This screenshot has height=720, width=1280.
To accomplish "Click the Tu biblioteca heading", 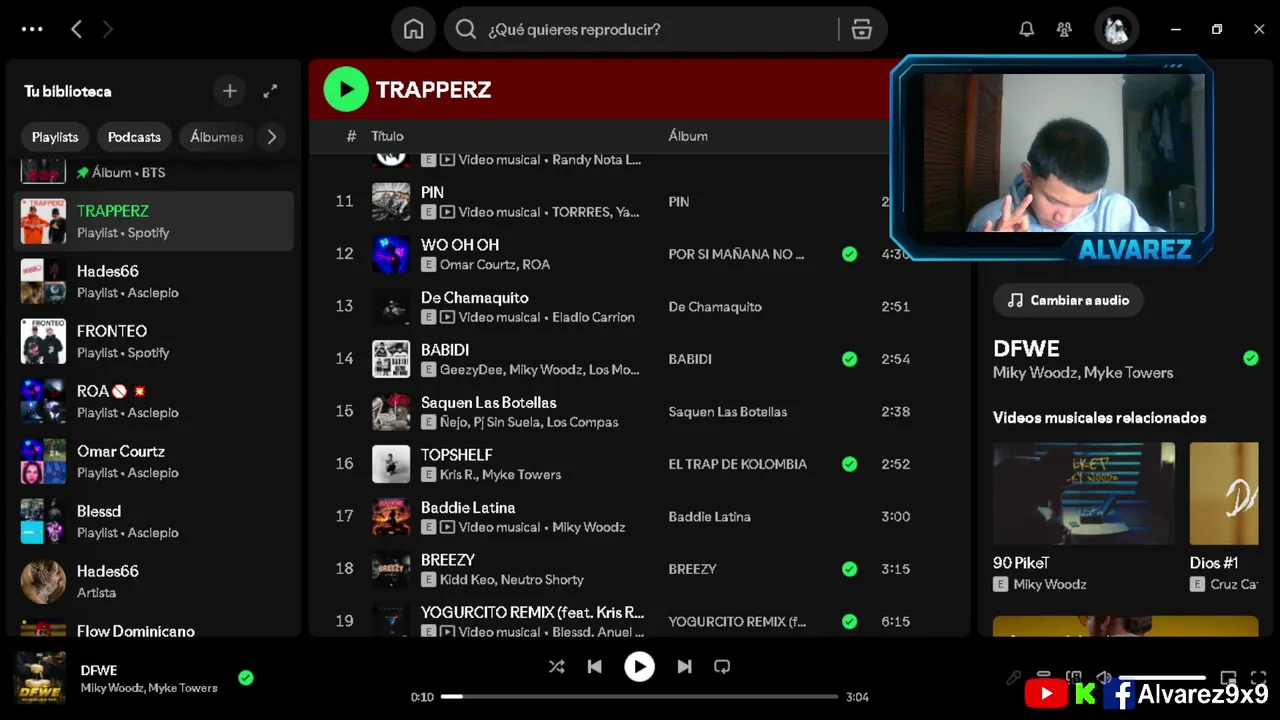I will (68, 91).
